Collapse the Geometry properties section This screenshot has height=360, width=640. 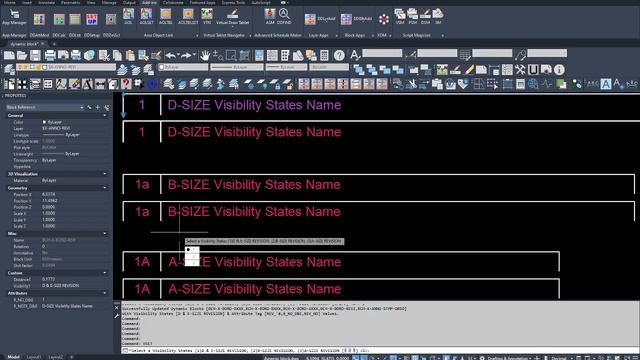click(105, 188)
